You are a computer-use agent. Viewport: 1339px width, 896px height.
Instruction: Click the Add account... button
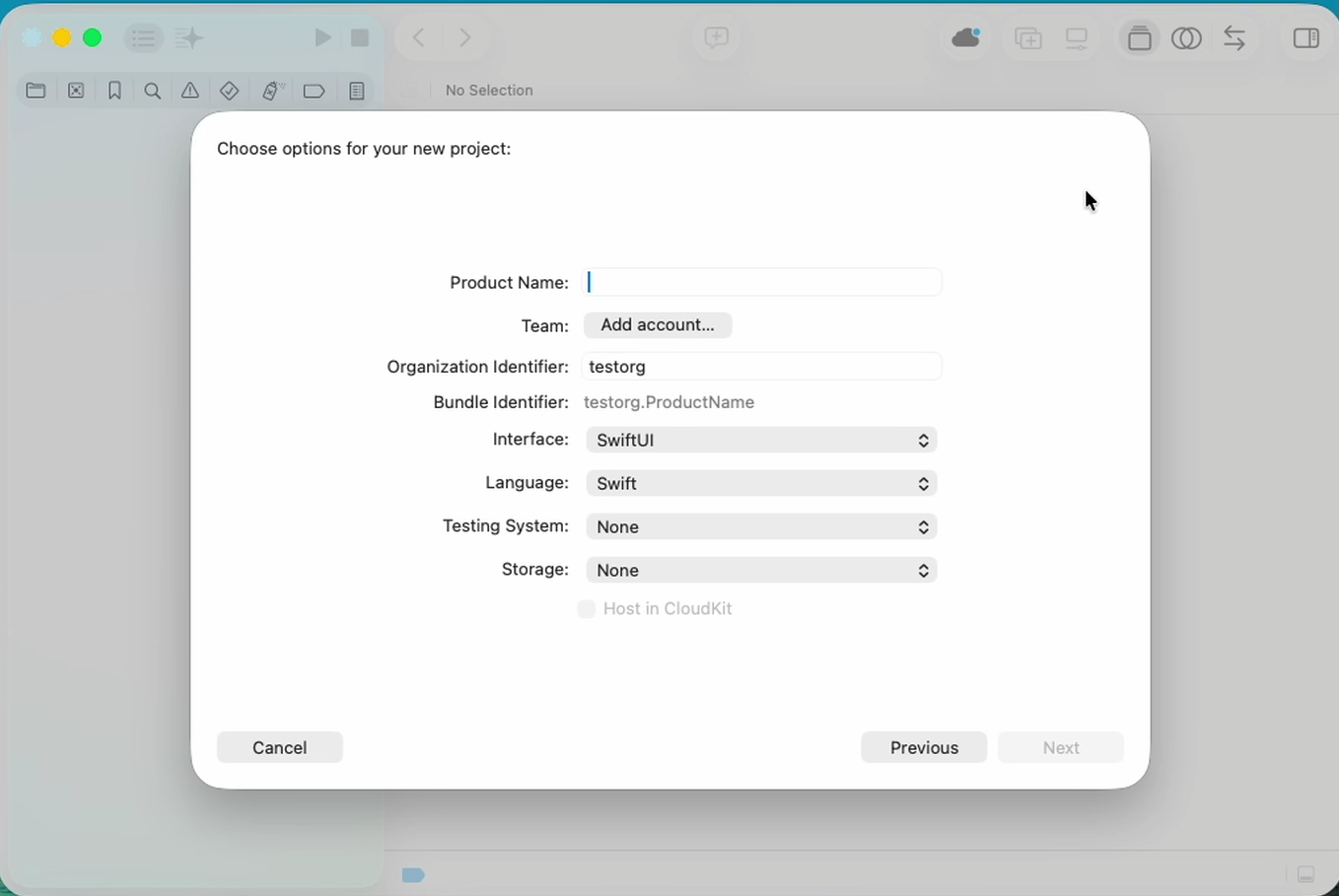[x=658, y=325]
